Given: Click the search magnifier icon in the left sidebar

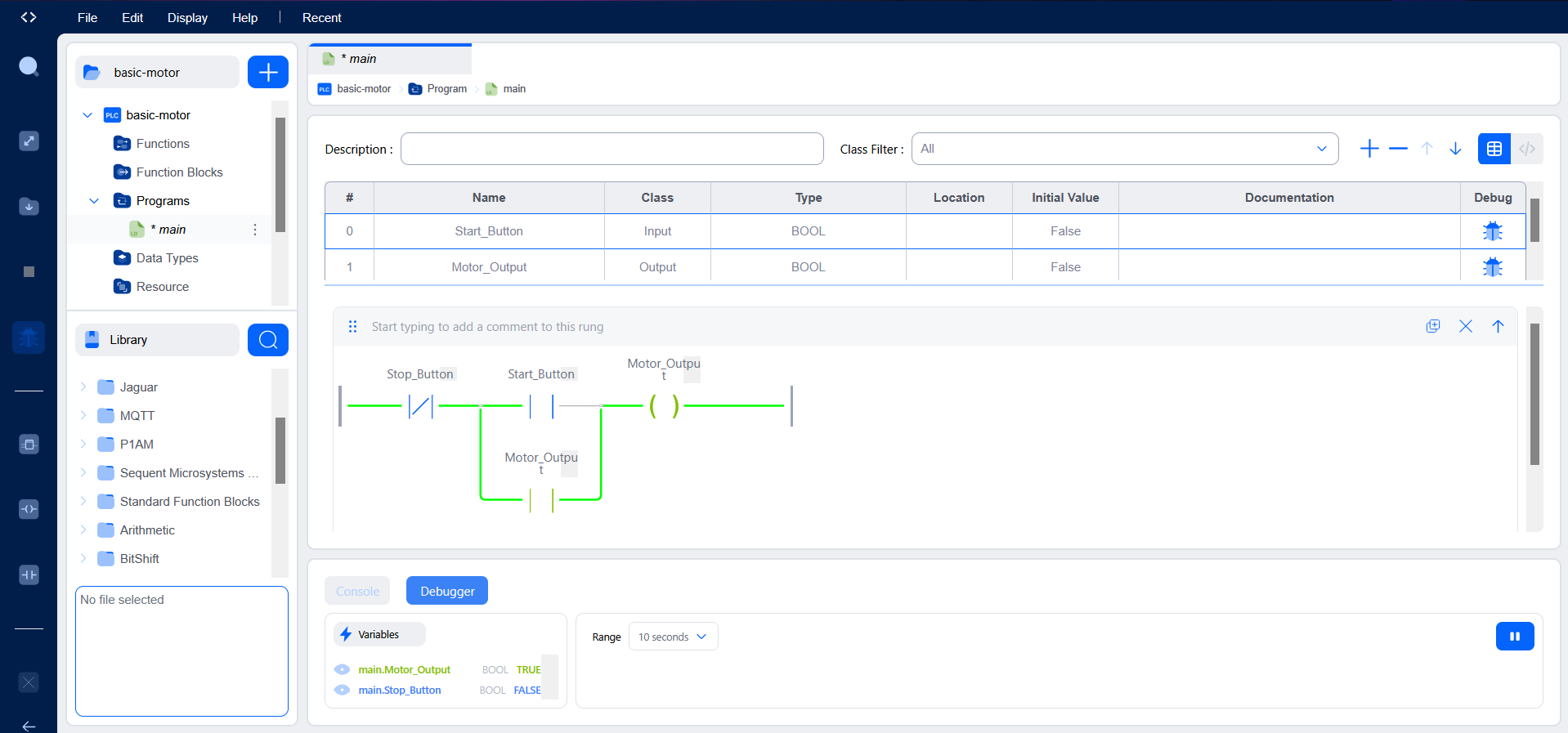Looking at the screenshot, I should click(x=29, y=66).
